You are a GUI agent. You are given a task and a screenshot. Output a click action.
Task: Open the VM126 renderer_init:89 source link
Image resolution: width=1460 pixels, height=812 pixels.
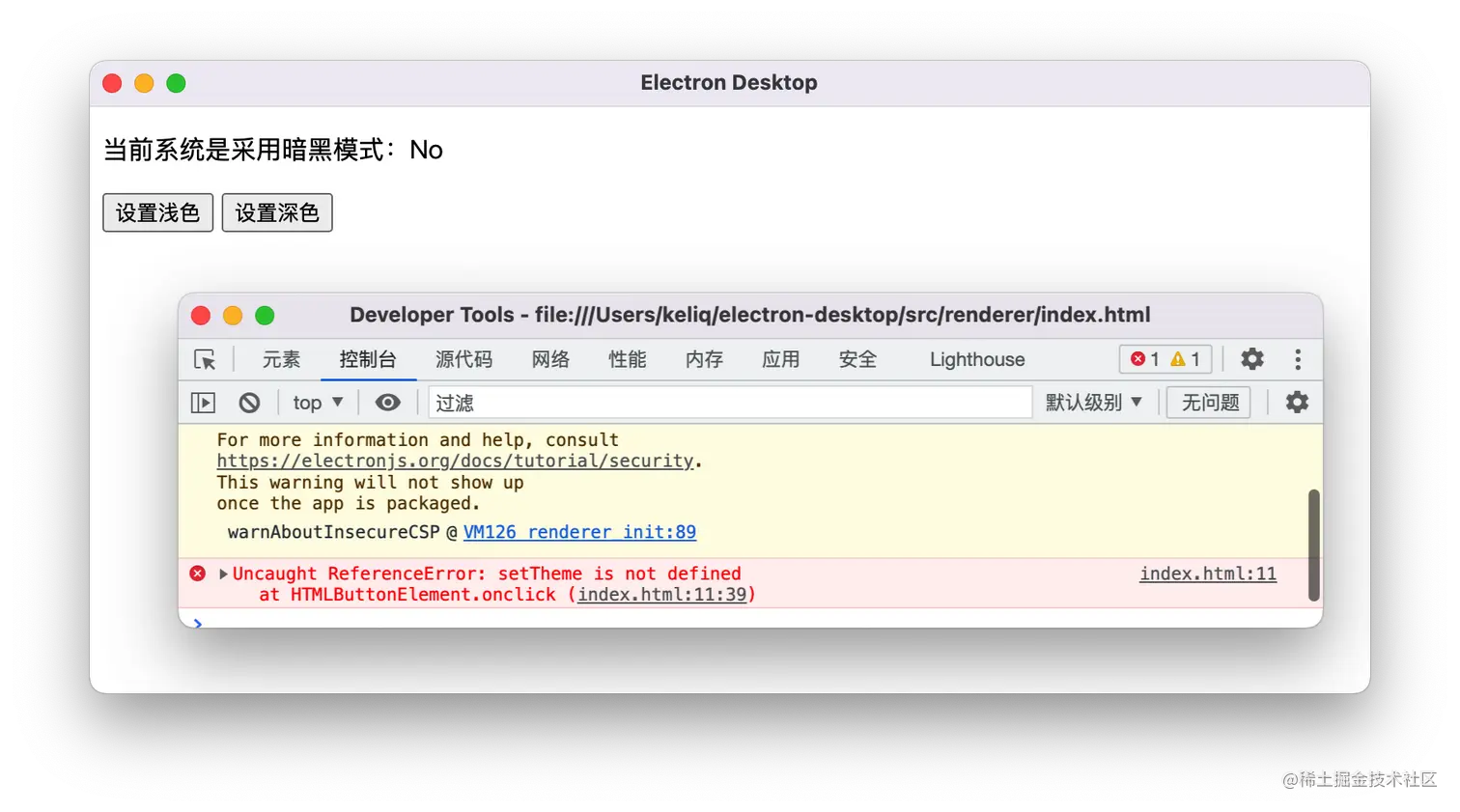(579, 532)
